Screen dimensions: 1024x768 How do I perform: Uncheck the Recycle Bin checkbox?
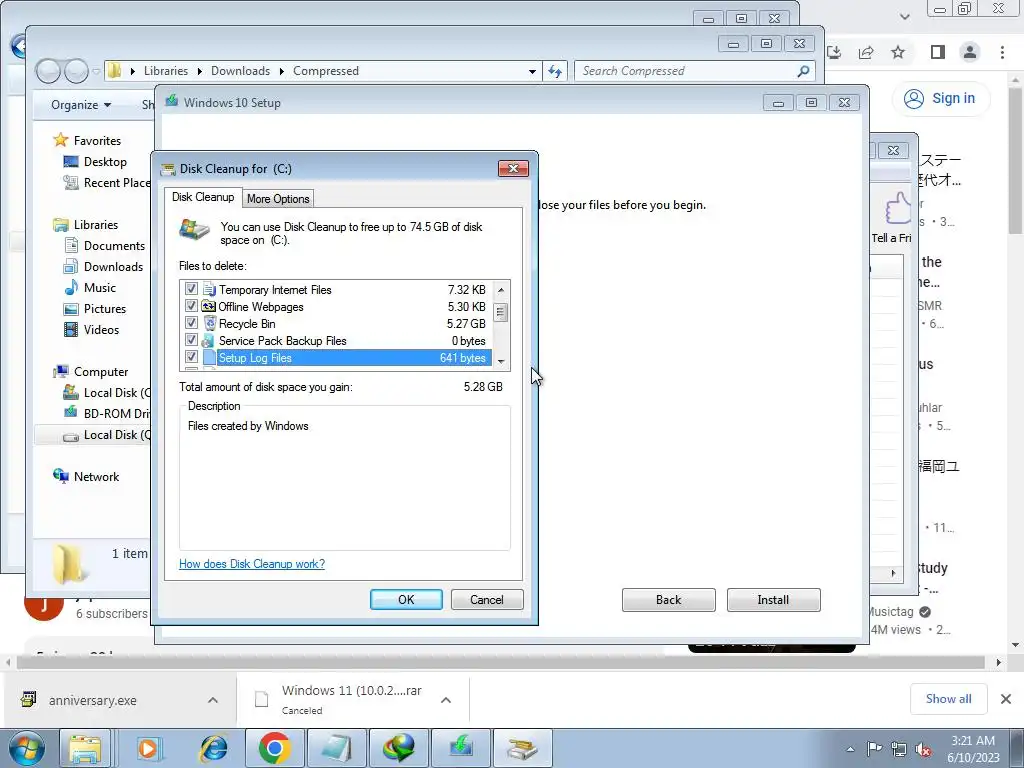pos(191,323)
